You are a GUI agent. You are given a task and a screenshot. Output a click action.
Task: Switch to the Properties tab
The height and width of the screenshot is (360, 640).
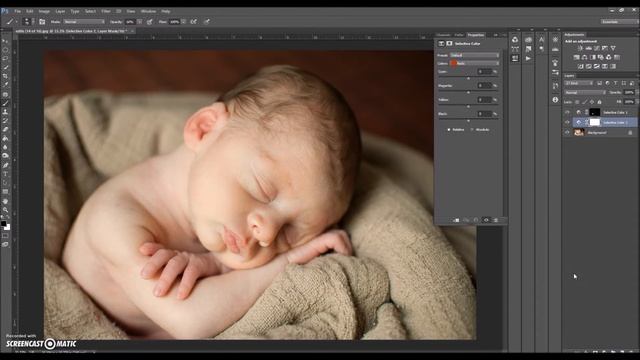tap(476, 35)
